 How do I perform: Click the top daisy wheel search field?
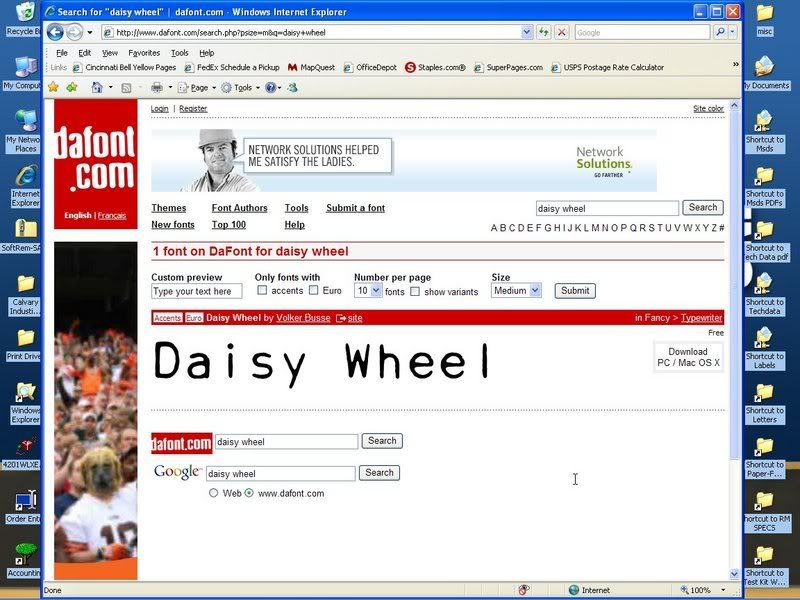(x=607, y=208)
